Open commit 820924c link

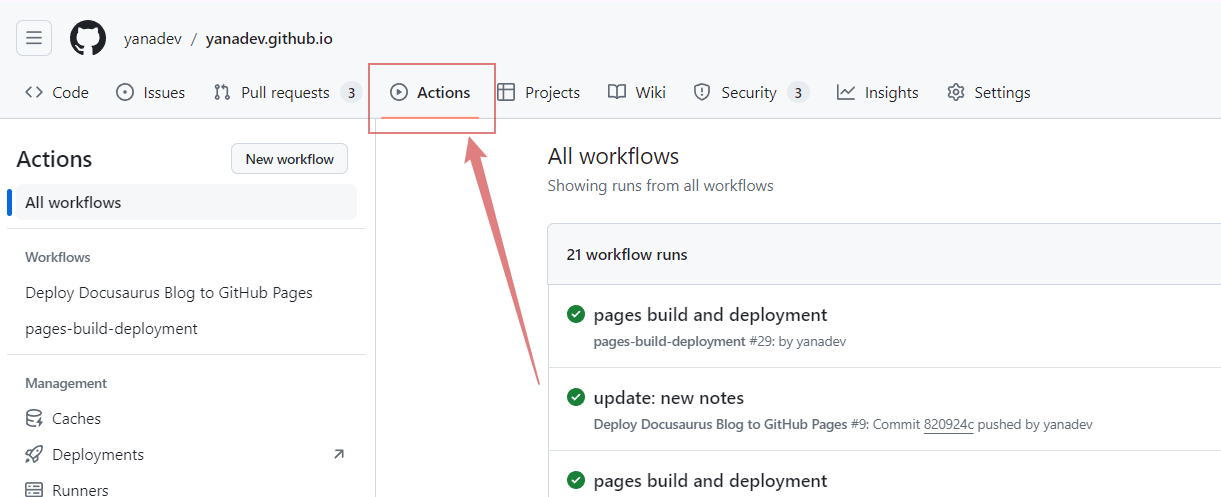948,424
